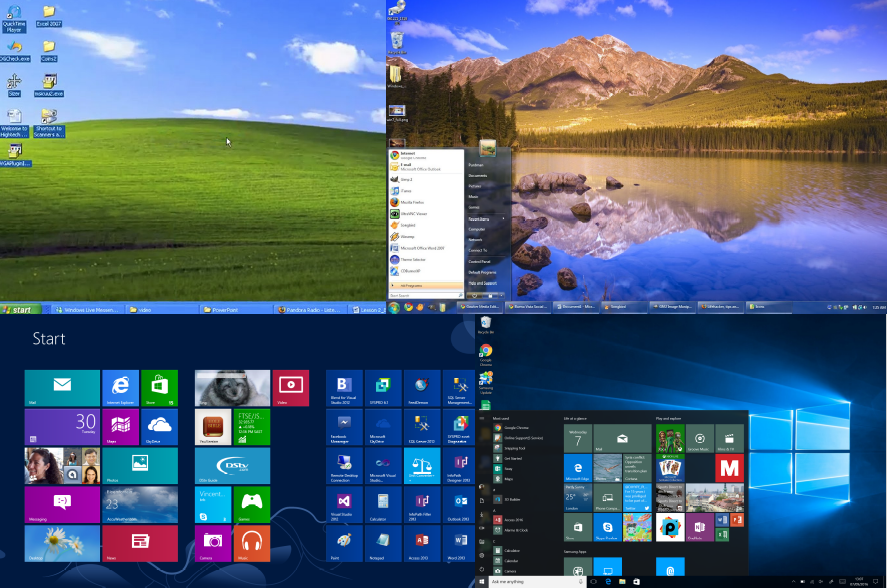Image resolution: width=887 pixels, height=588 pixels.
Task: Open Word 2013 tile on Windows 8
Action: [x=458, y=543]
